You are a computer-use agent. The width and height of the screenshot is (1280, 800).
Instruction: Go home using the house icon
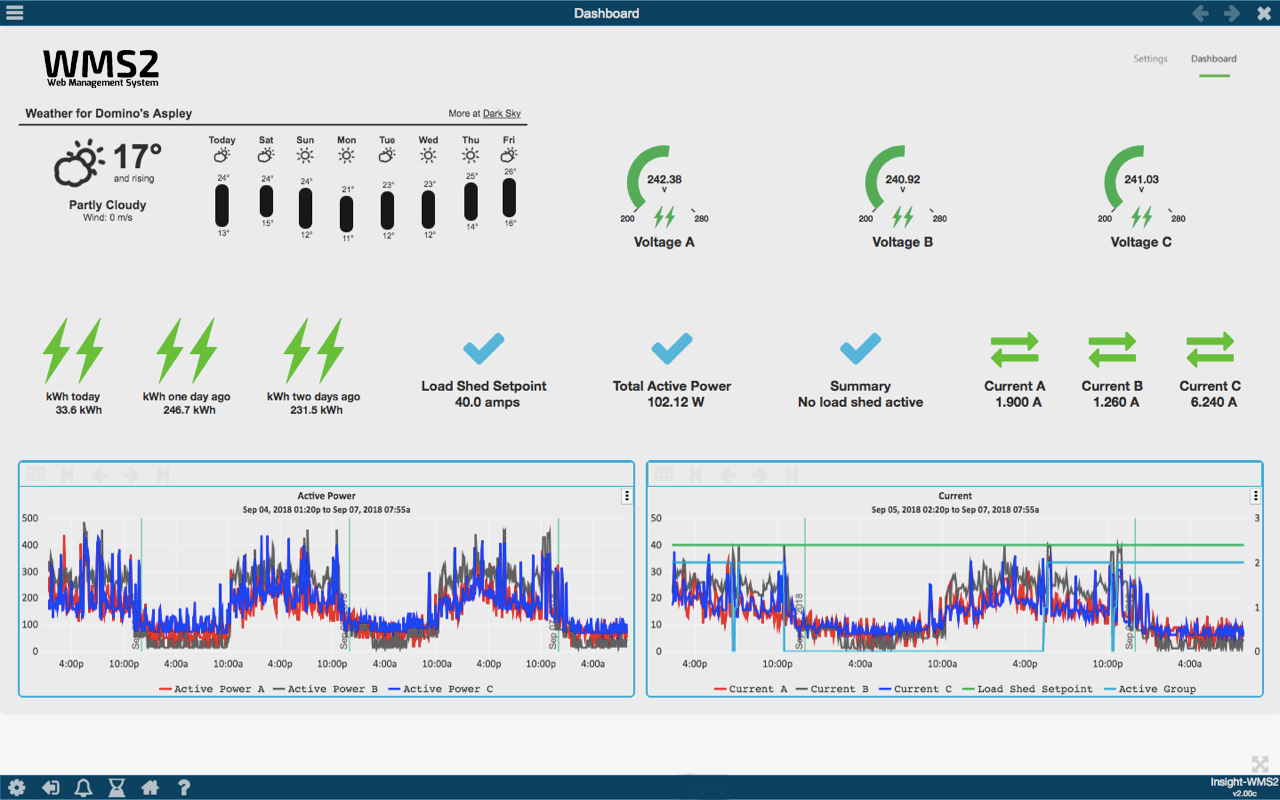click(x=150, y=787)
